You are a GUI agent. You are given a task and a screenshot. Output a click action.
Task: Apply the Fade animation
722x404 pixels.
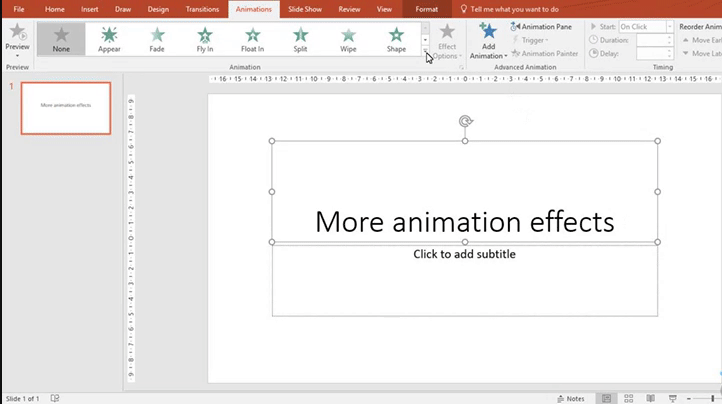pos(157,39)
